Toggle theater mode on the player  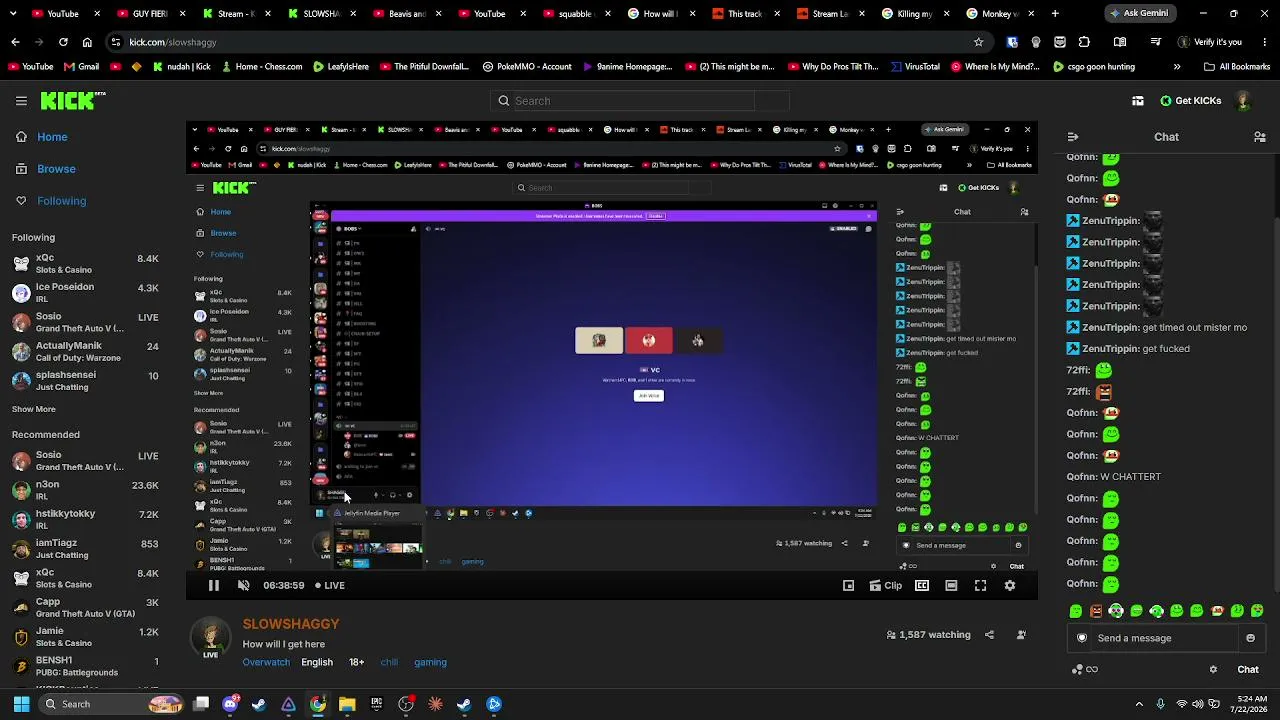pos(951,586)
